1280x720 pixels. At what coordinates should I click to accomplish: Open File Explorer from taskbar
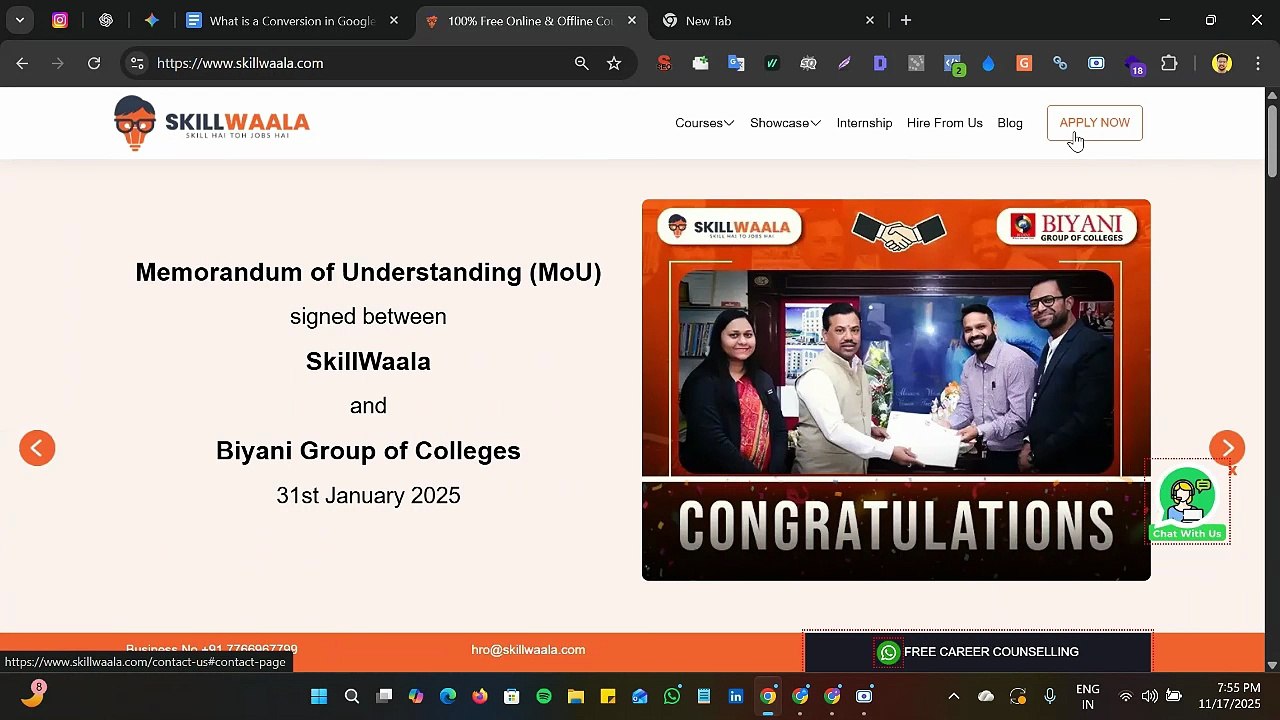click(x=576, y=696)
